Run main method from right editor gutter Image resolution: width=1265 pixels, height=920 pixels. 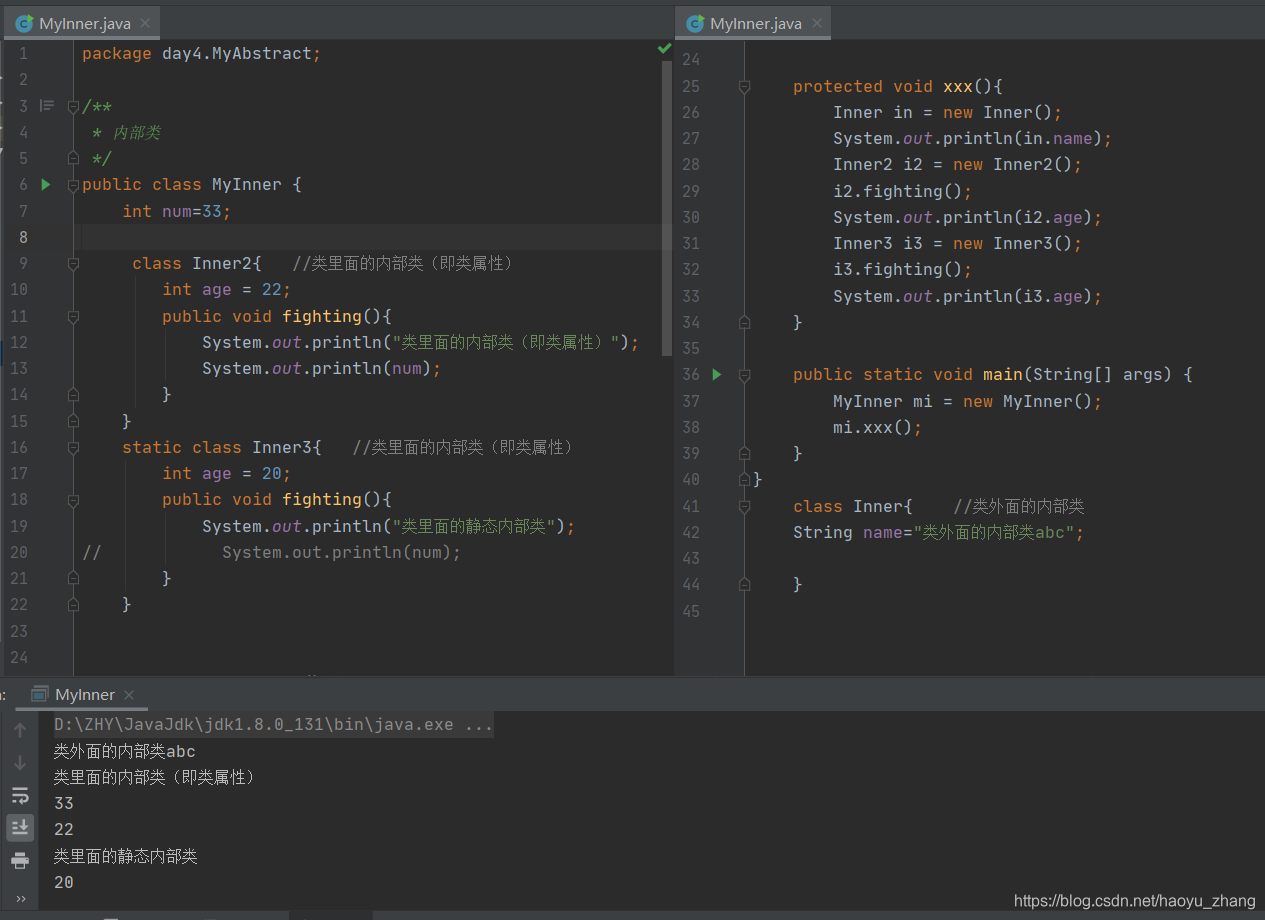pos(716,375)
